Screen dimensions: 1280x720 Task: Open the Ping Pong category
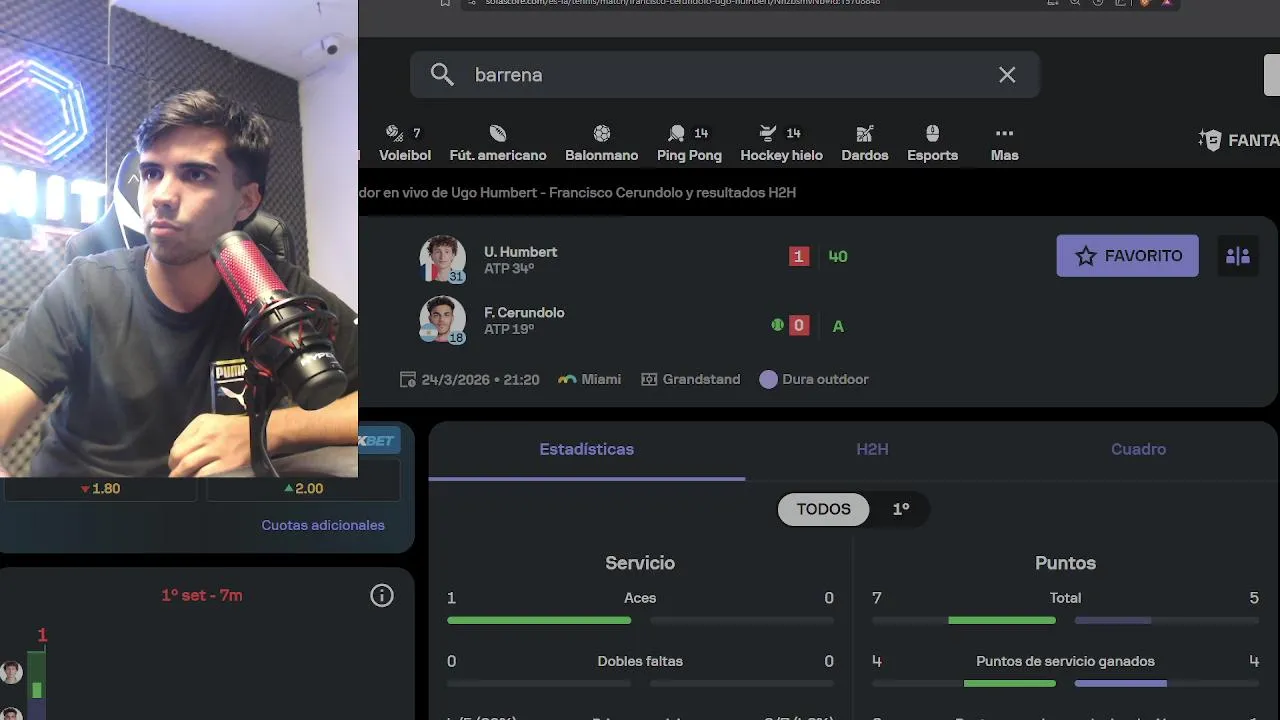click(689, 143)
